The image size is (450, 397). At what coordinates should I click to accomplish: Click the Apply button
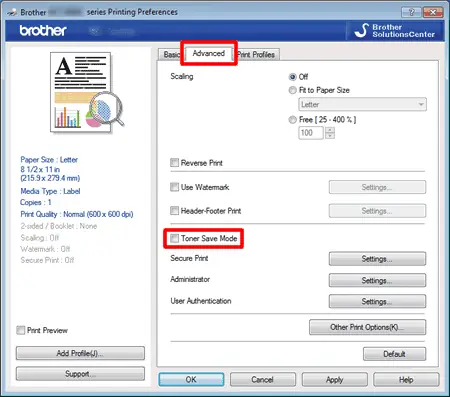pyautogui.click(x=334, y=380)
